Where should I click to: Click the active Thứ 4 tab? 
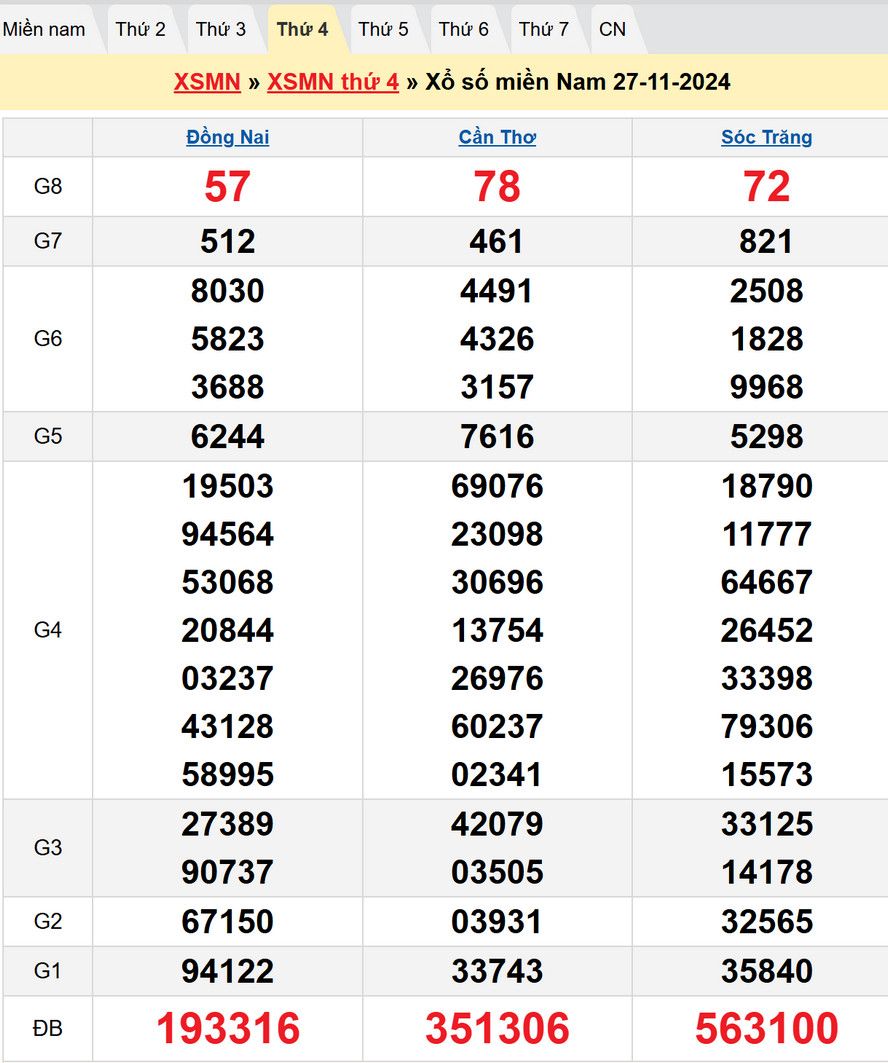click(x=302, y=29)
